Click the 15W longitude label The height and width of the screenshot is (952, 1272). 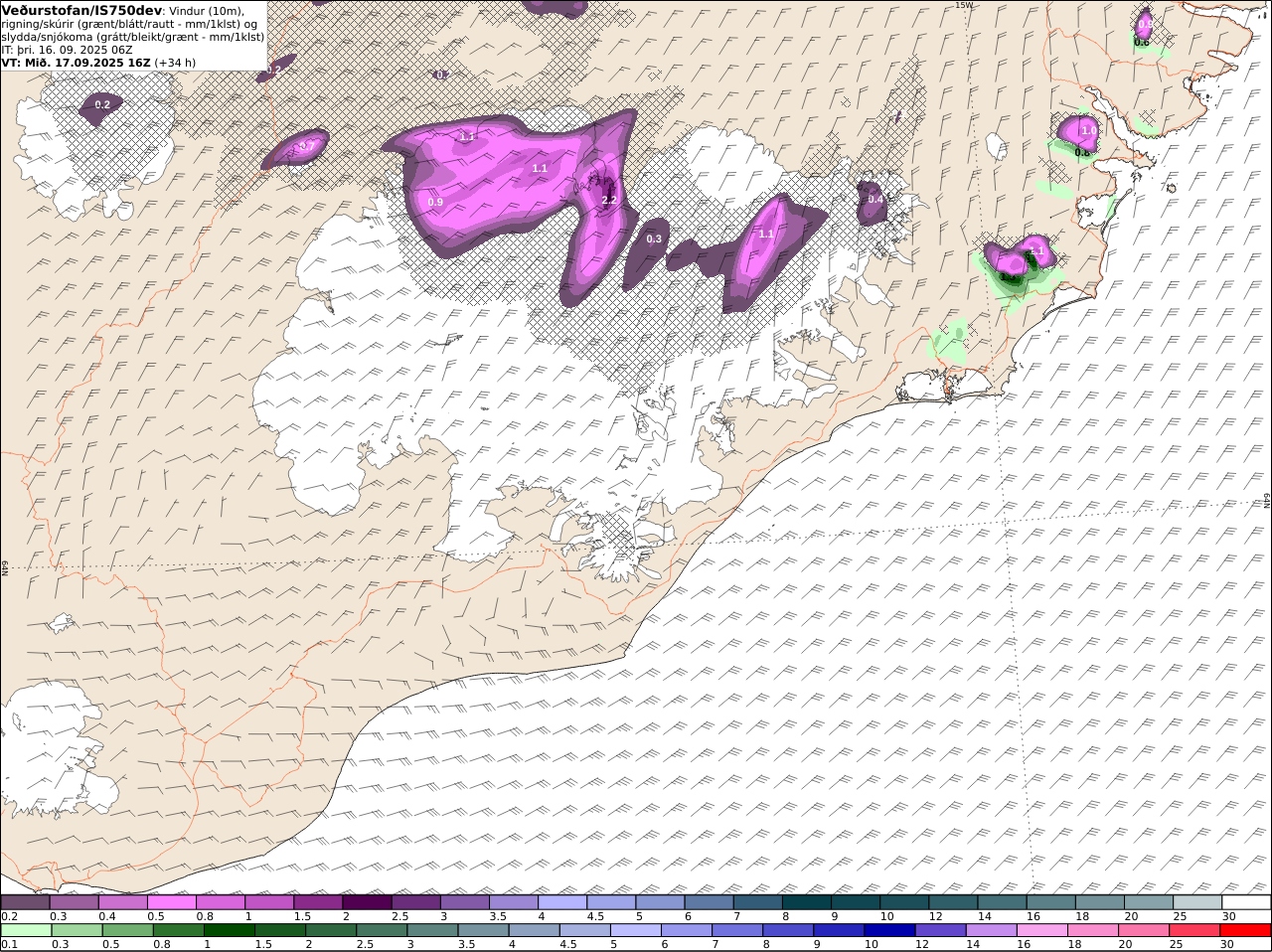(963, 5)
